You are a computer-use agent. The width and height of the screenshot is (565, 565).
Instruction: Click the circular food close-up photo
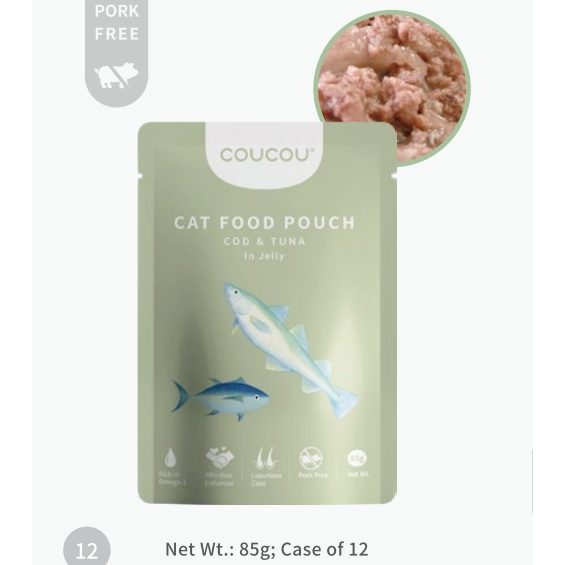(392, 88)
